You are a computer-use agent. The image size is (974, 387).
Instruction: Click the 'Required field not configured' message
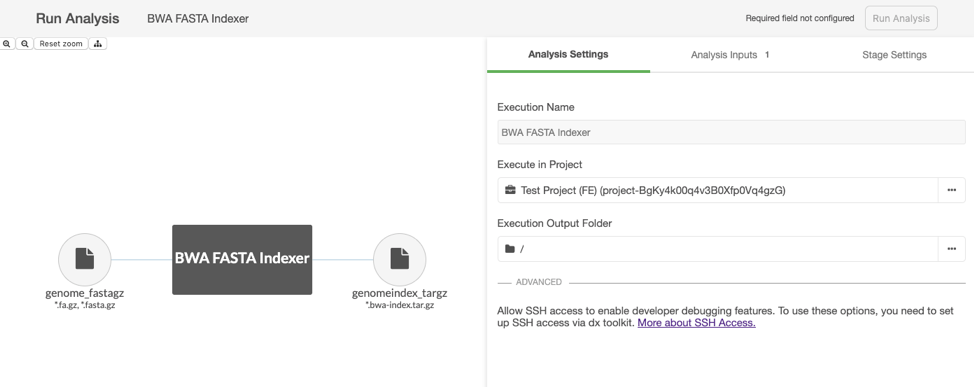click(x=799, y=19)
